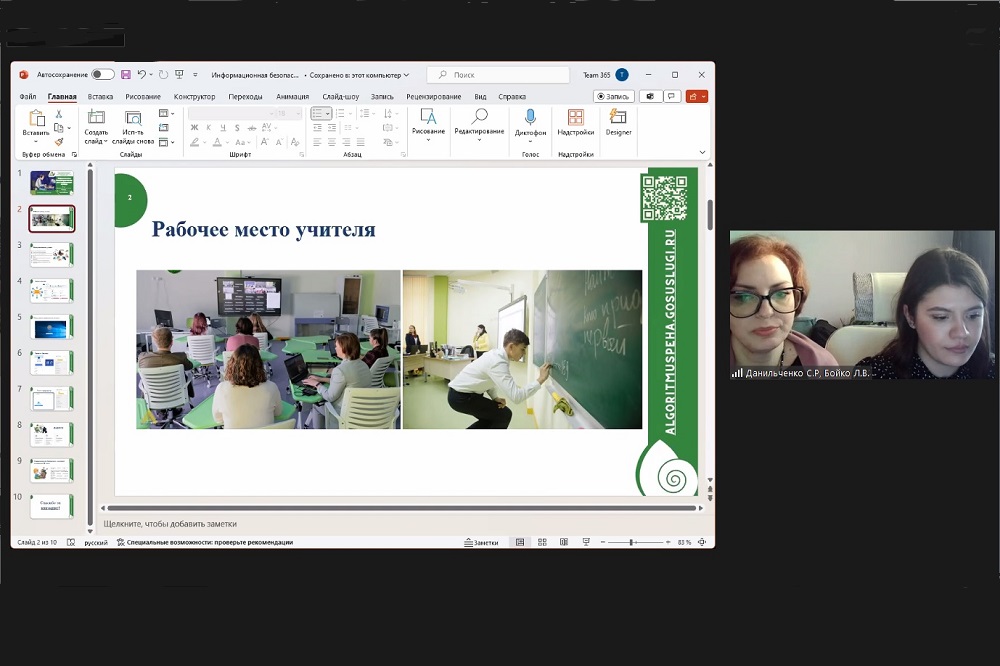Click the Надстройки add-ins icon
The image size is (1000, 666).
575,117
